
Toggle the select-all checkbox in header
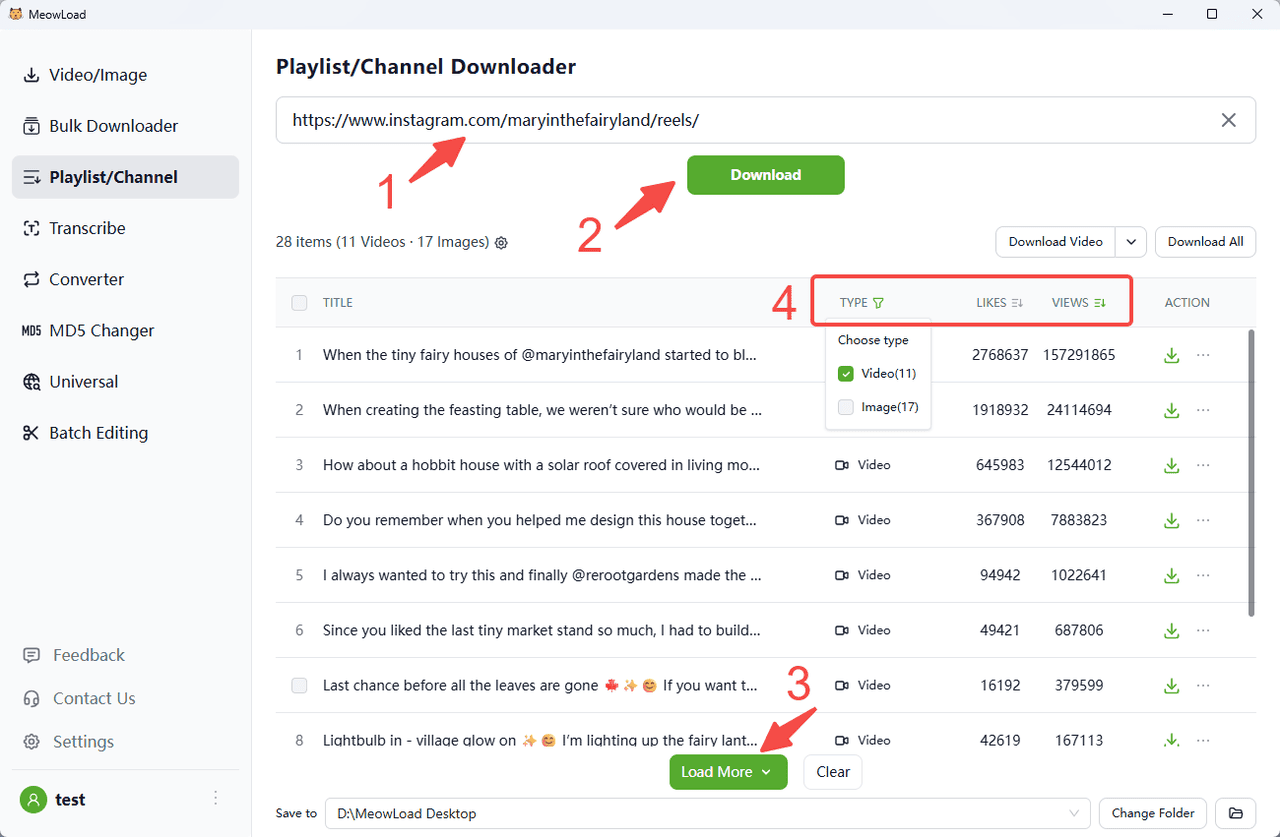click(299, 303)
